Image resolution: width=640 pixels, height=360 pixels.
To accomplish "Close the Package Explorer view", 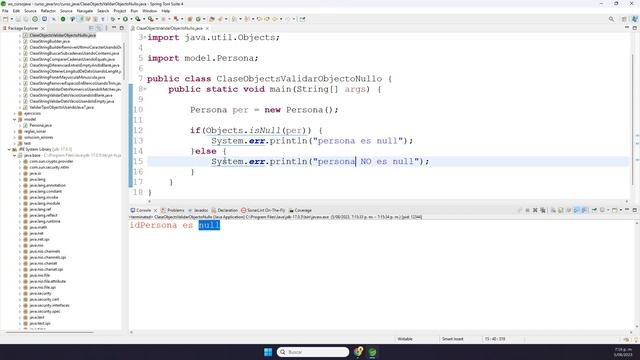I will 43,29.
